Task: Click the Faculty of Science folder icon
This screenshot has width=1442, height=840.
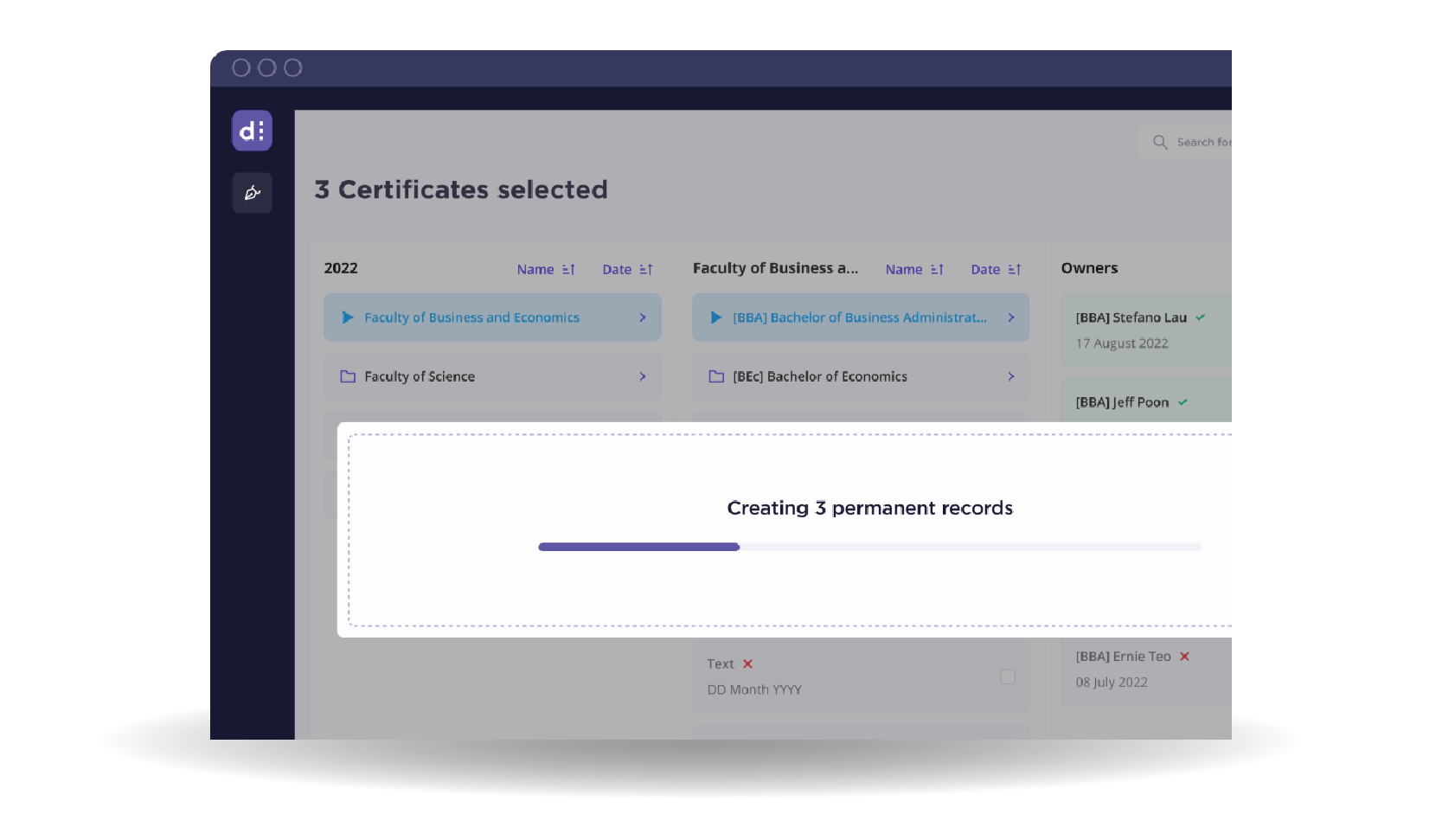Action: click(x=348, y=376)
